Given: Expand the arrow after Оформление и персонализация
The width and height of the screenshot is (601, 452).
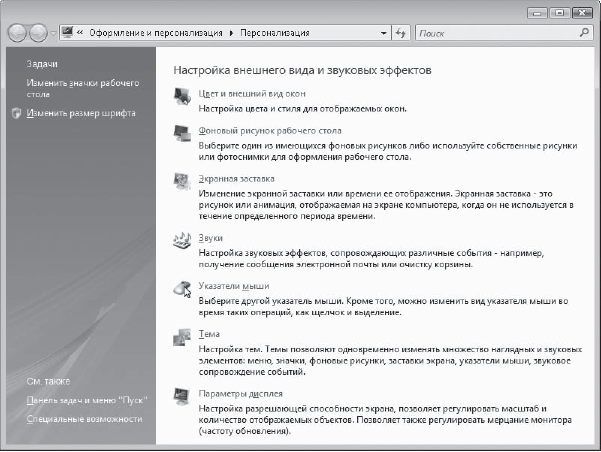Looking at the screenshot, I should coord(231,33).
